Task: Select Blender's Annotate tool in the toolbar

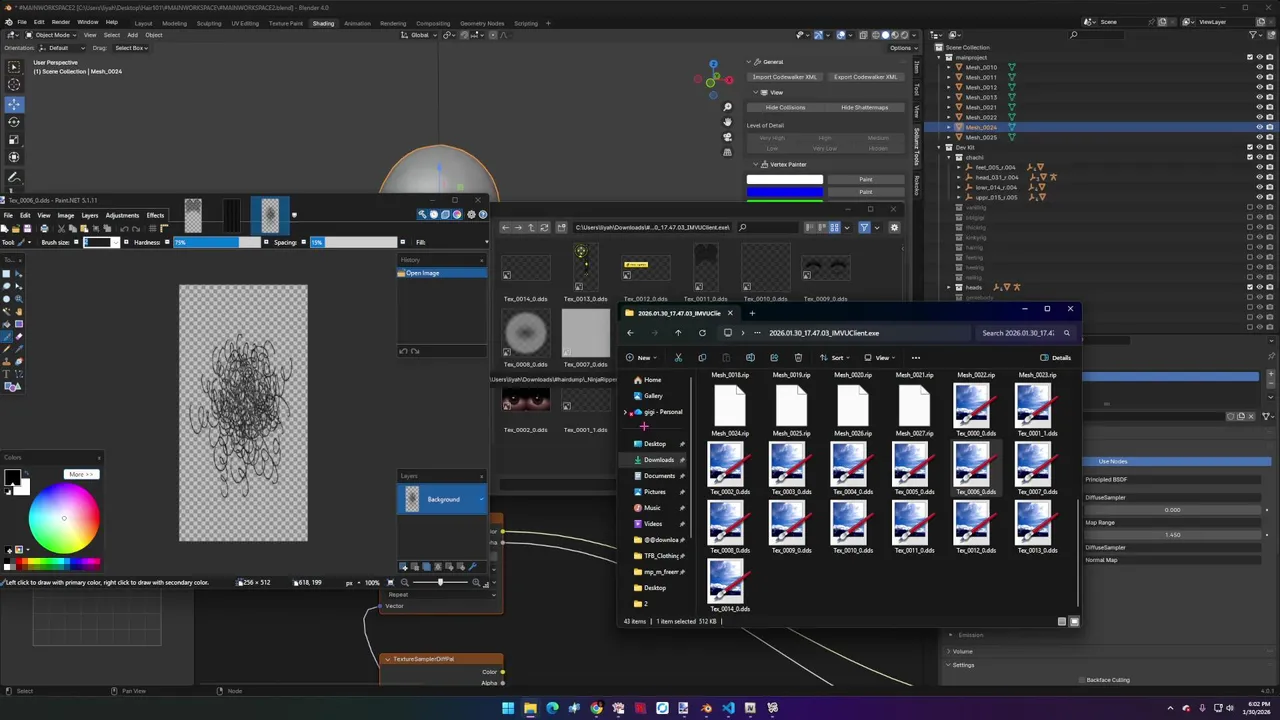Action: click(14, 178)
